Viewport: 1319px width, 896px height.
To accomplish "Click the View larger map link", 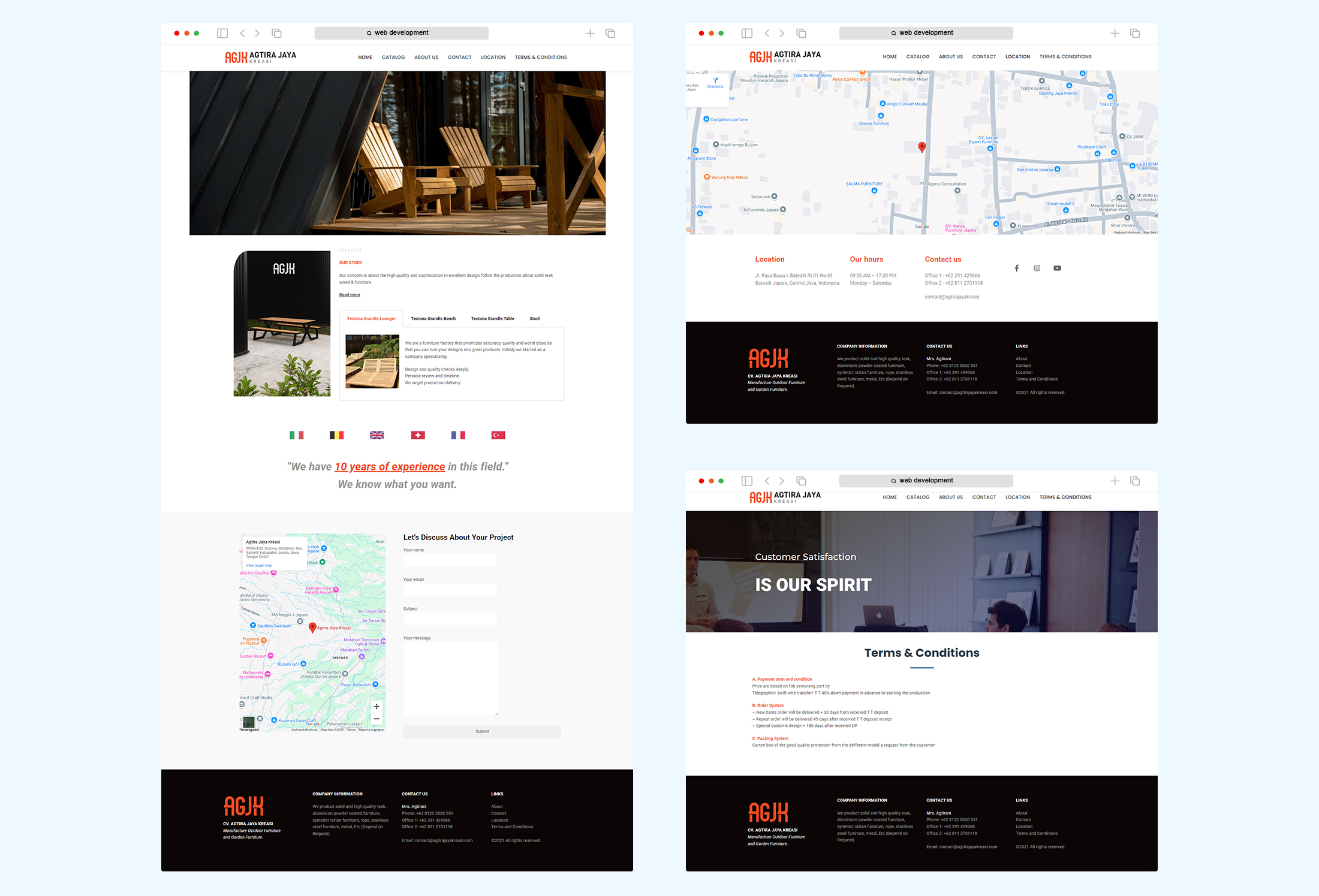I will coord(258,565).
